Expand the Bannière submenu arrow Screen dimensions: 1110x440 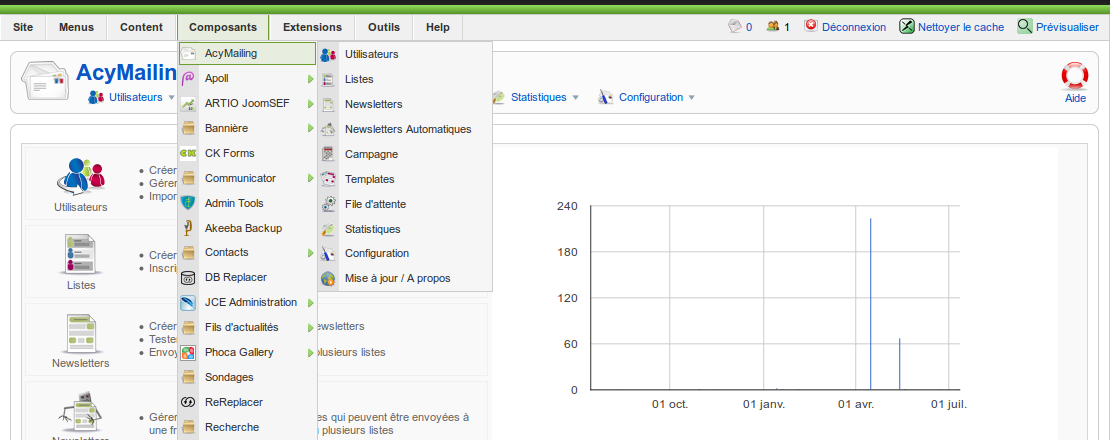click(310, 129)
